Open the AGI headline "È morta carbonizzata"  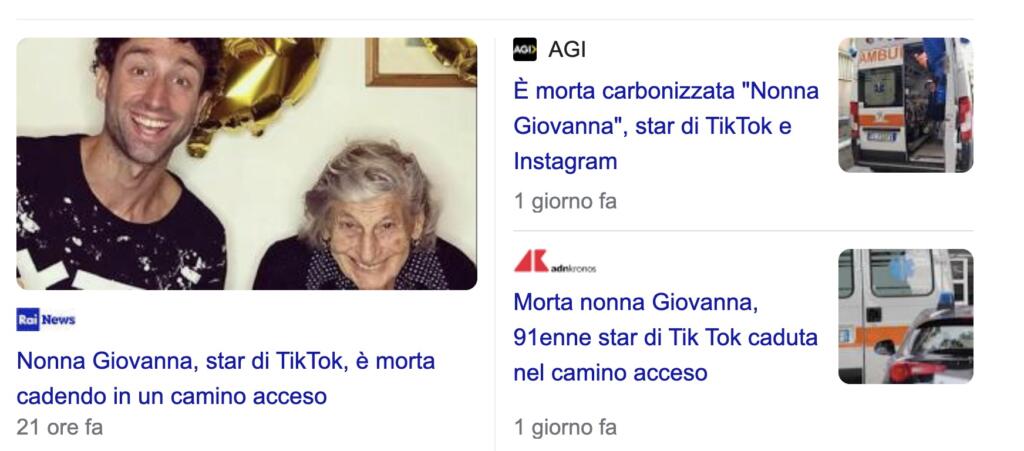(665, 126)
